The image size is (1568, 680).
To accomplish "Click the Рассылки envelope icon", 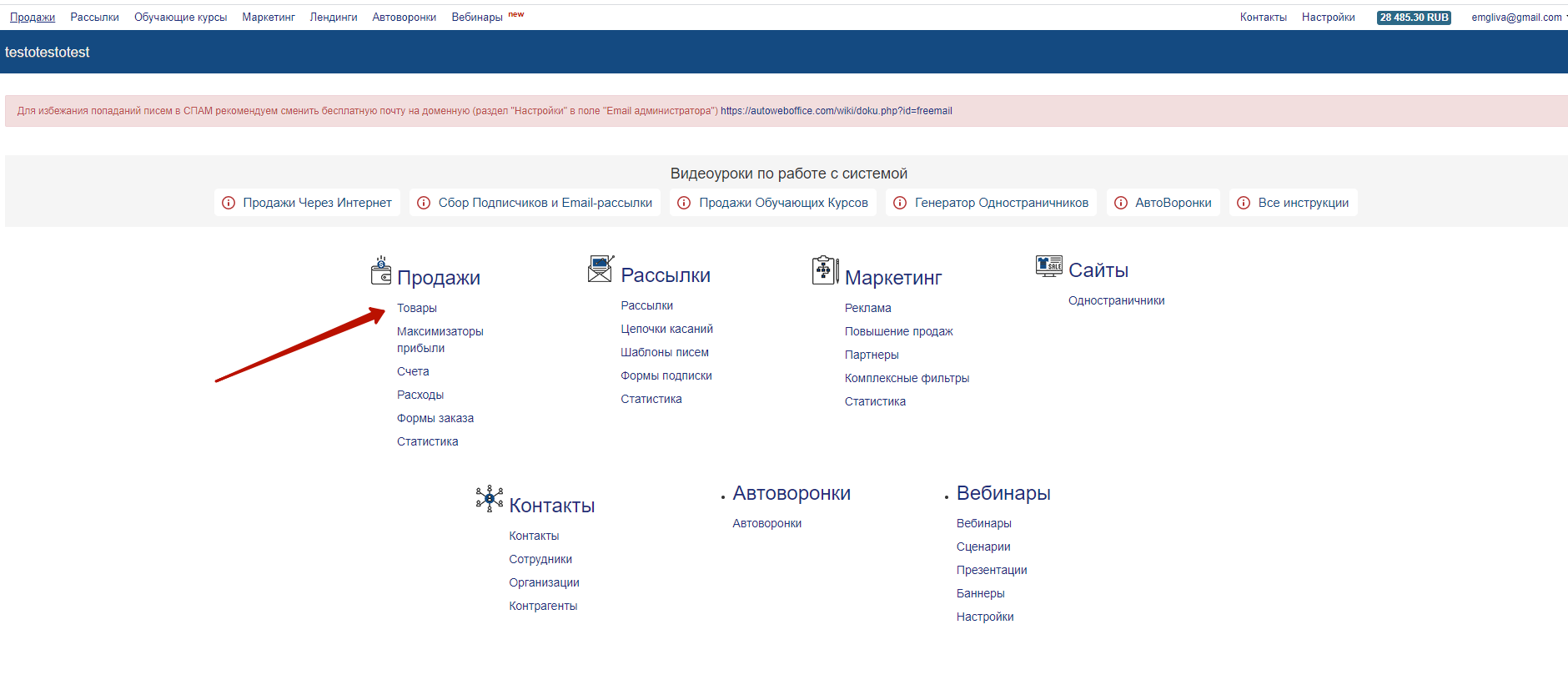I will point(601,269).
